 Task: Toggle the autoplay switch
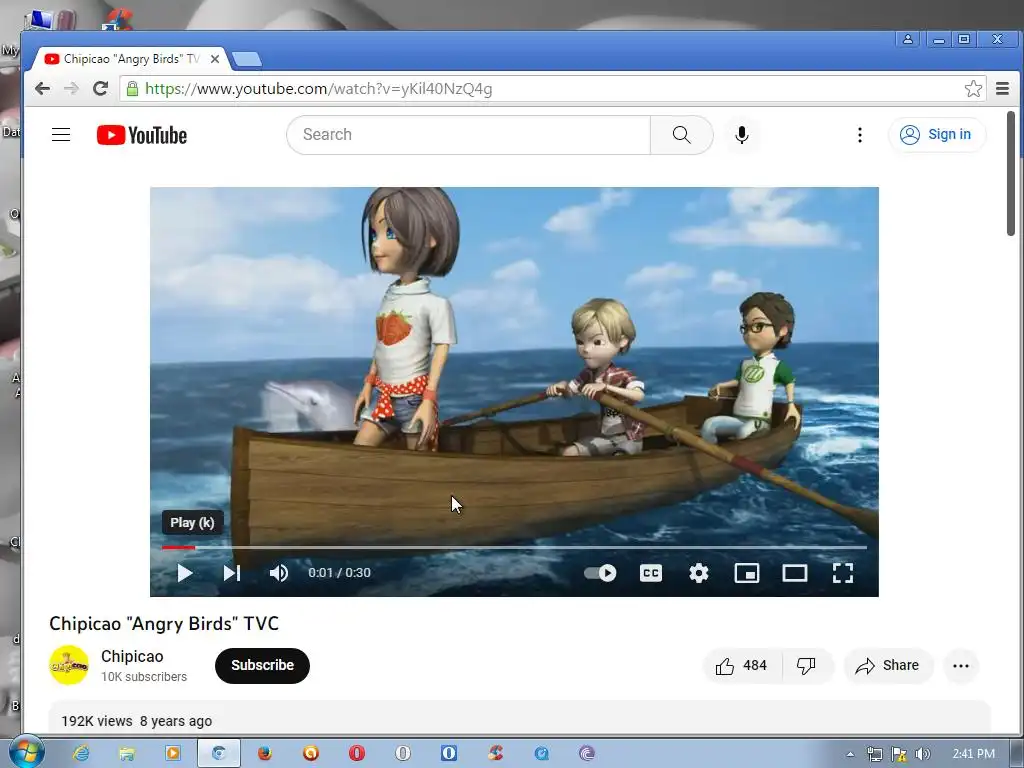click(x=600, y=573)
